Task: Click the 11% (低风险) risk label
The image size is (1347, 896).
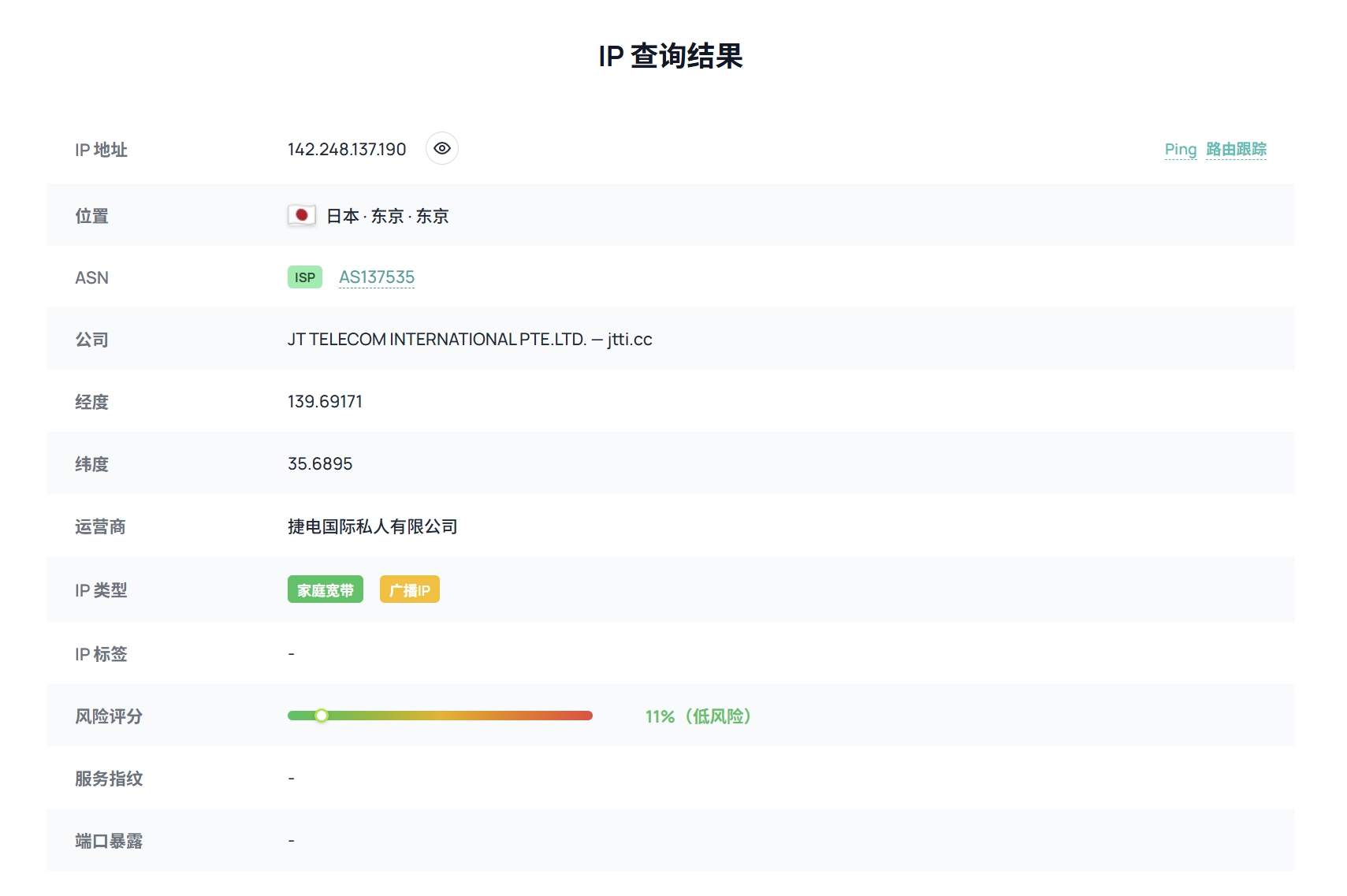Action: click(698, 716)
